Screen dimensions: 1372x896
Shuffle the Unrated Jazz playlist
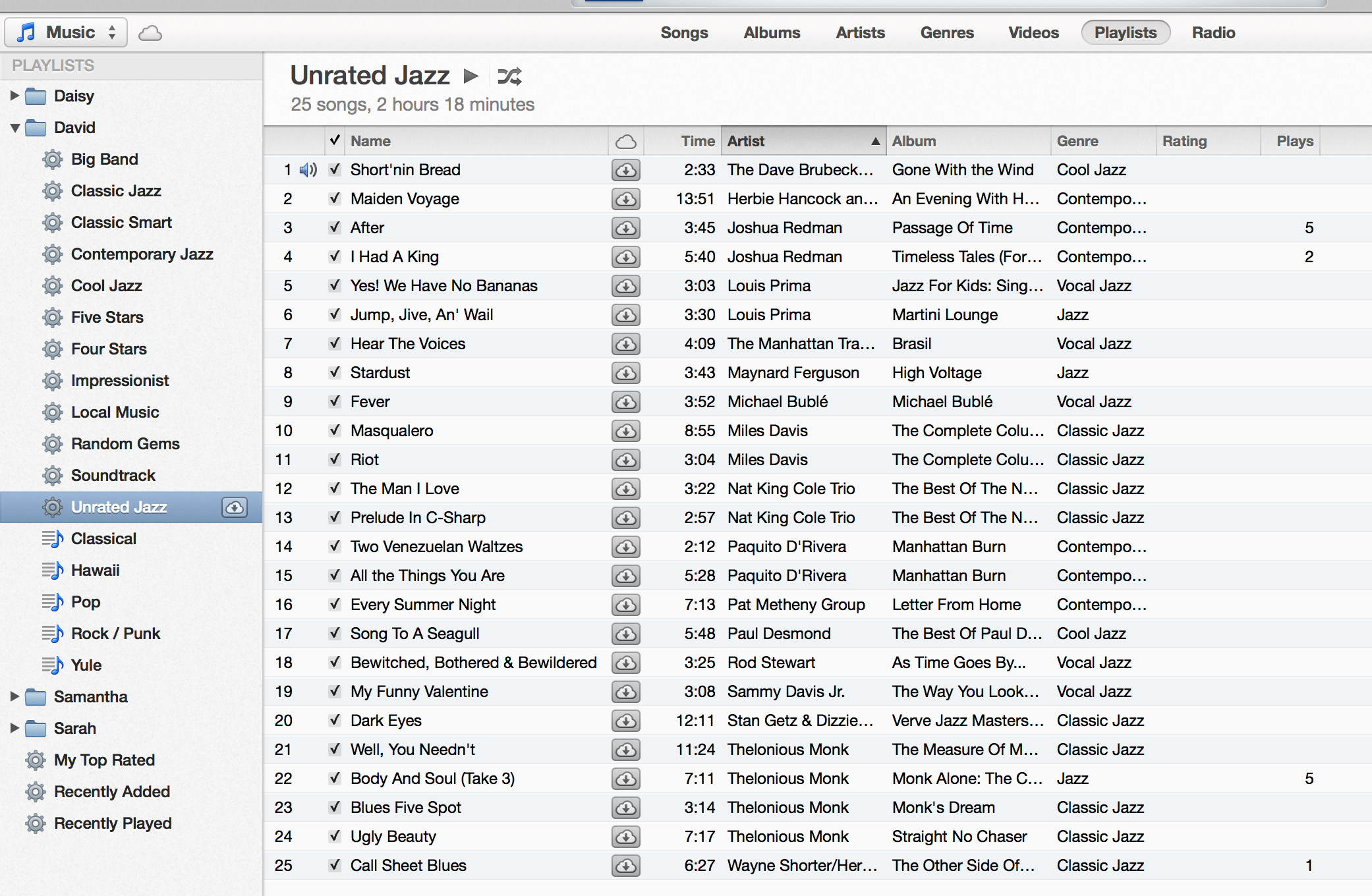[509, 76]
